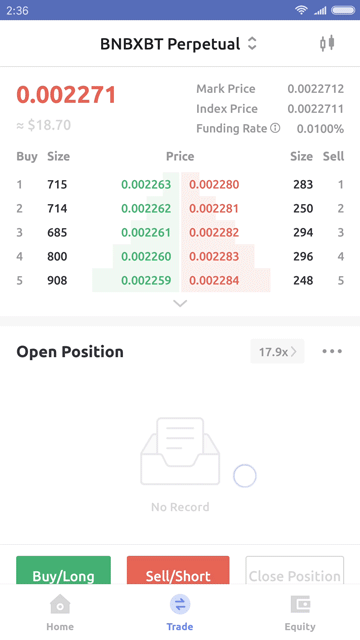Image resolution: width=360 pixels, height=640 pixels.
Task: Open the Home tab icon
Action: click(x=60, y=604)
